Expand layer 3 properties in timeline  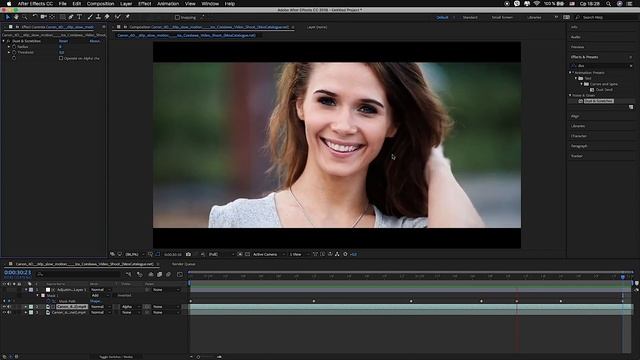pyautogui.click(x=26, y=312)
